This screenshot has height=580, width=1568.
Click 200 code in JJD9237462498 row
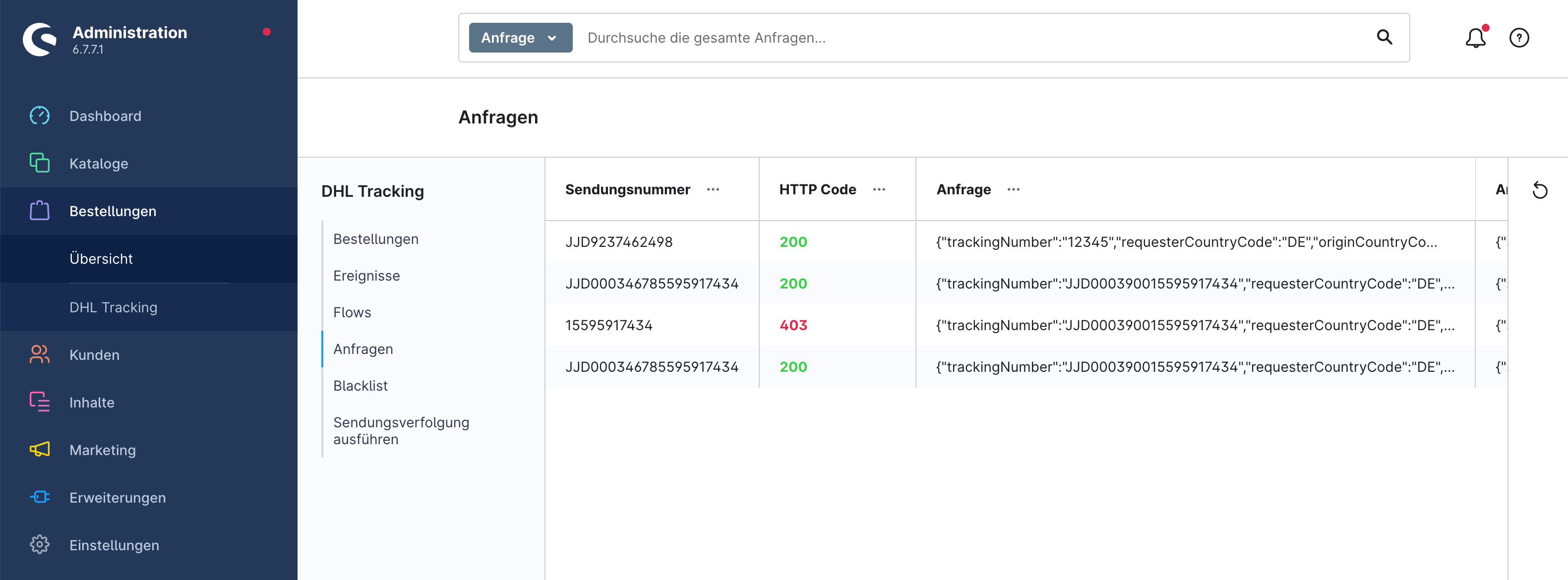[793, 241]
